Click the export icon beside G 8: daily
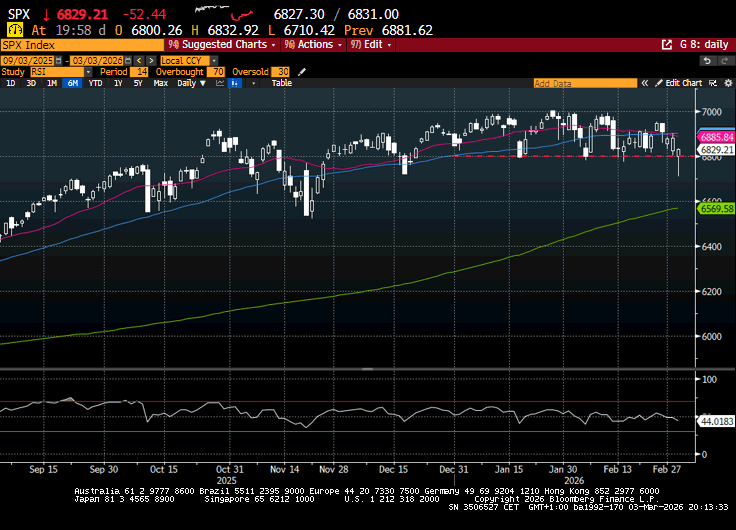 click(667, 45)
